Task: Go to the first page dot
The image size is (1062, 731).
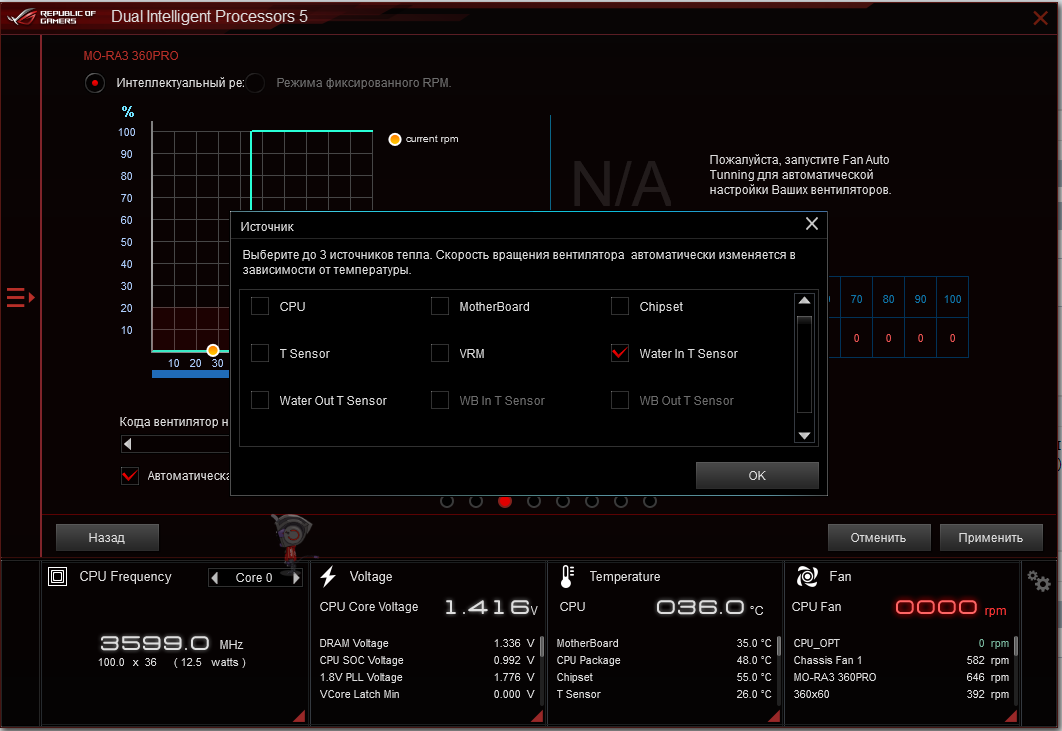Action: [x=447, y=501]
